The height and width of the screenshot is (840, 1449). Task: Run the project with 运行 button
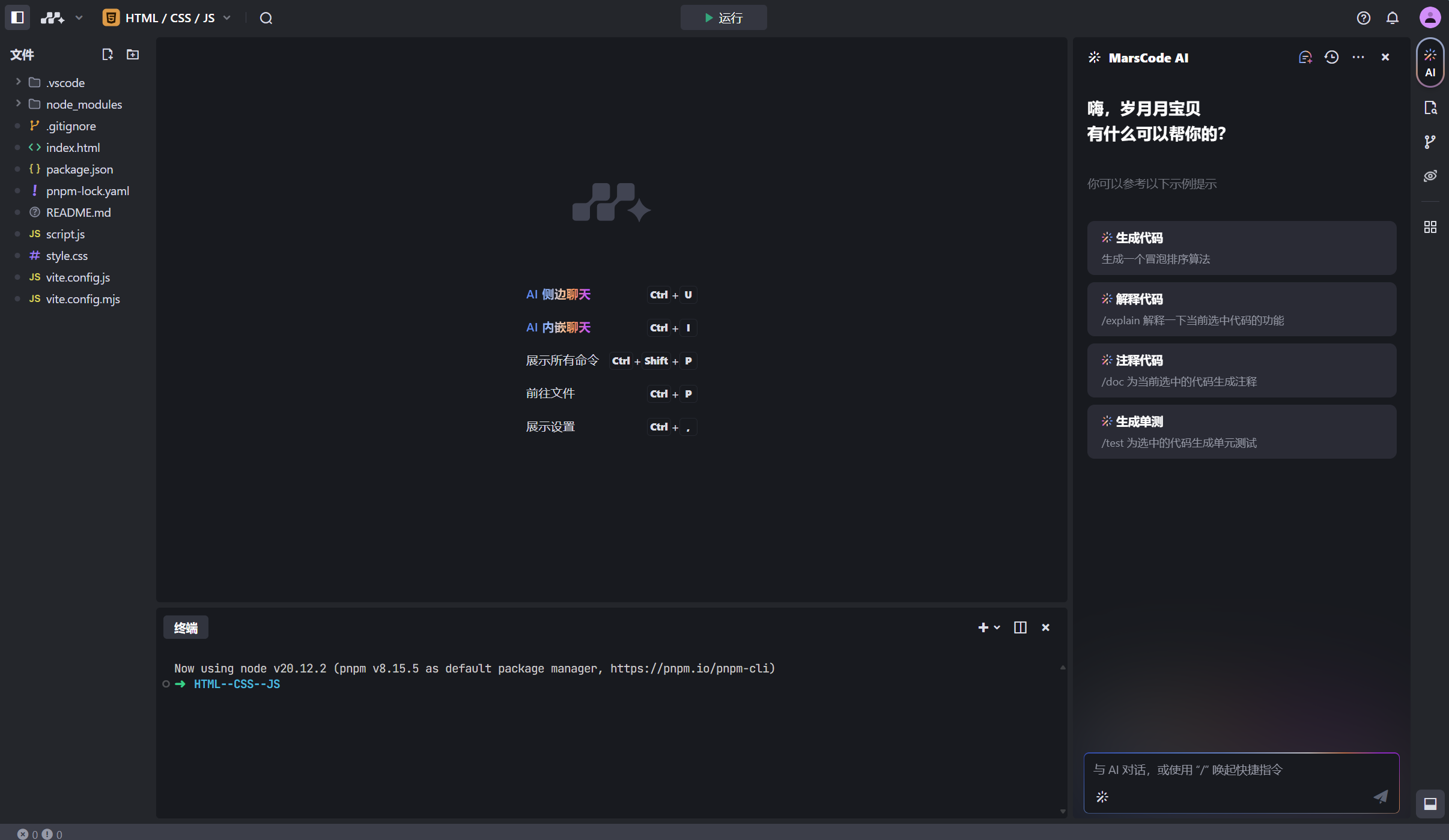pos(723,17)
